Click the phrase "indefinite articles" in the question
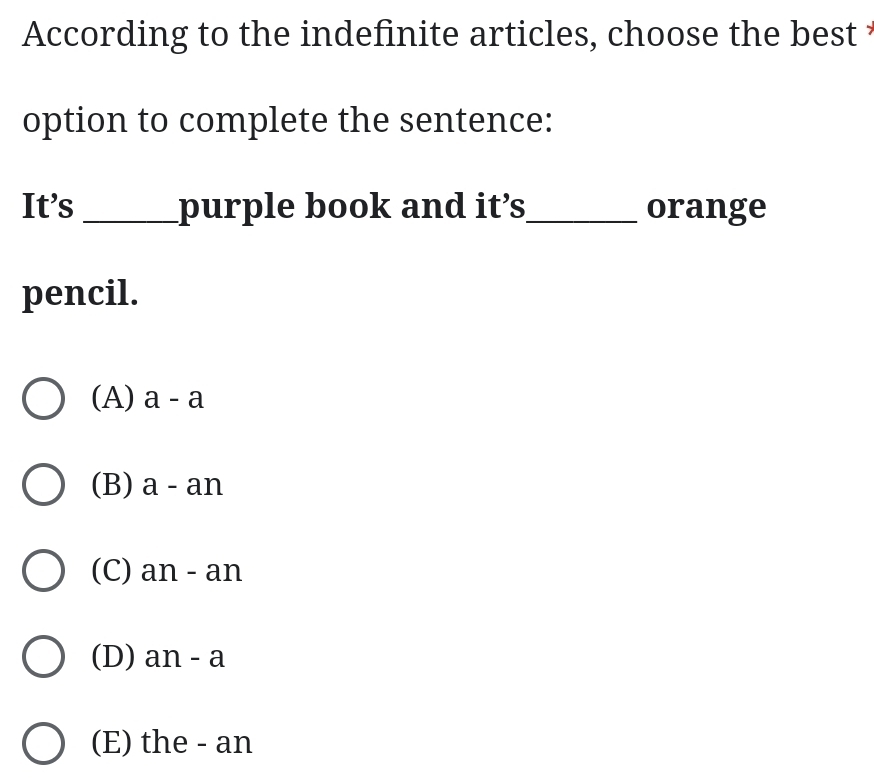The image size is (874, 781). point(448,35)
